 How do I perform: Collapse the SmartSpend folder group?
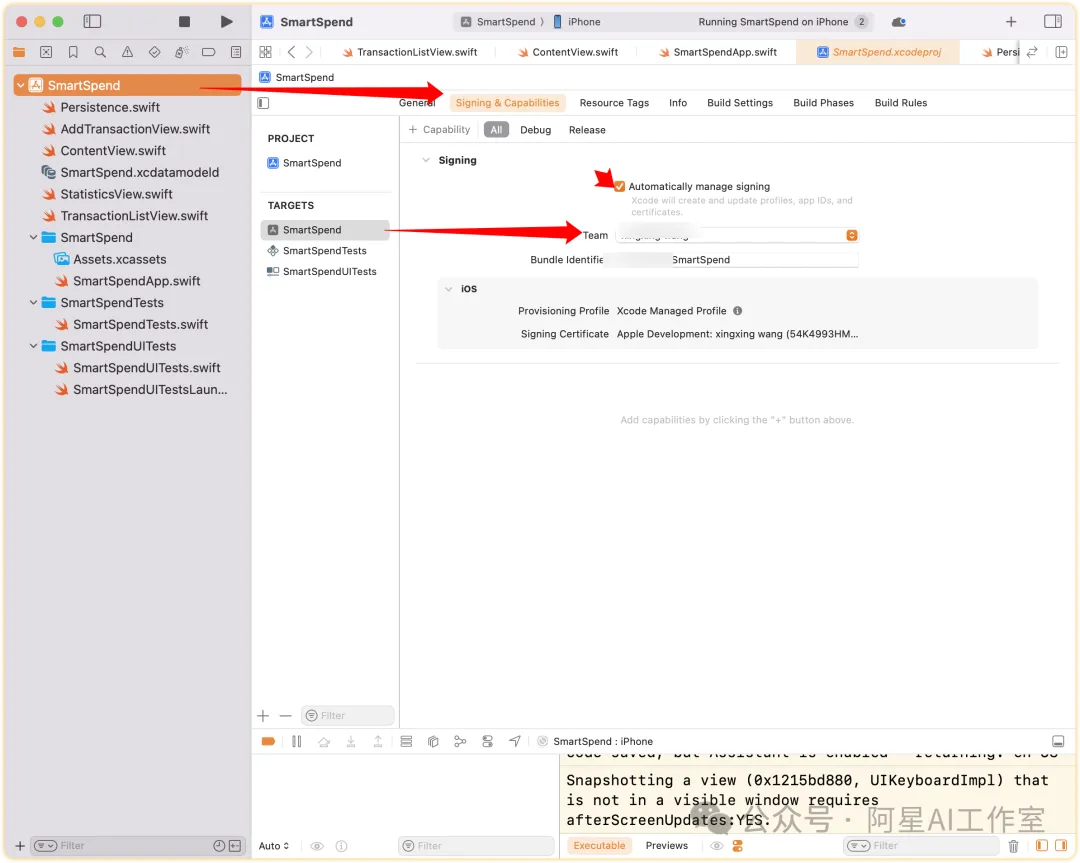coord(33,238)
